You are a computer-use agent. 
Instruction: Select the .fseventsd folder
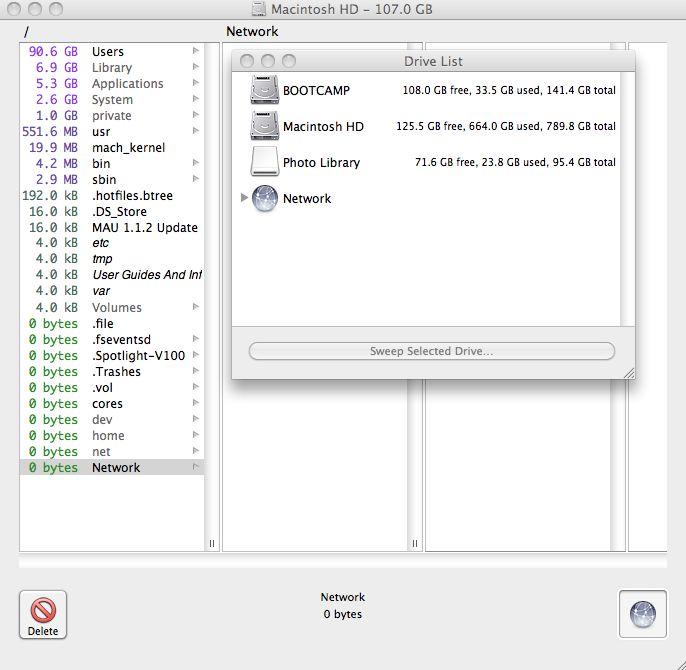pyautogui.click(x=112, y=340)
